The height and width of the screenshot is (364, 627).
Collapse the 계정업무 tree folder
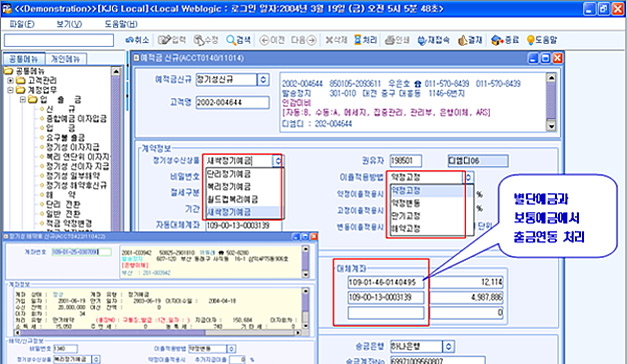coord(10,90)
